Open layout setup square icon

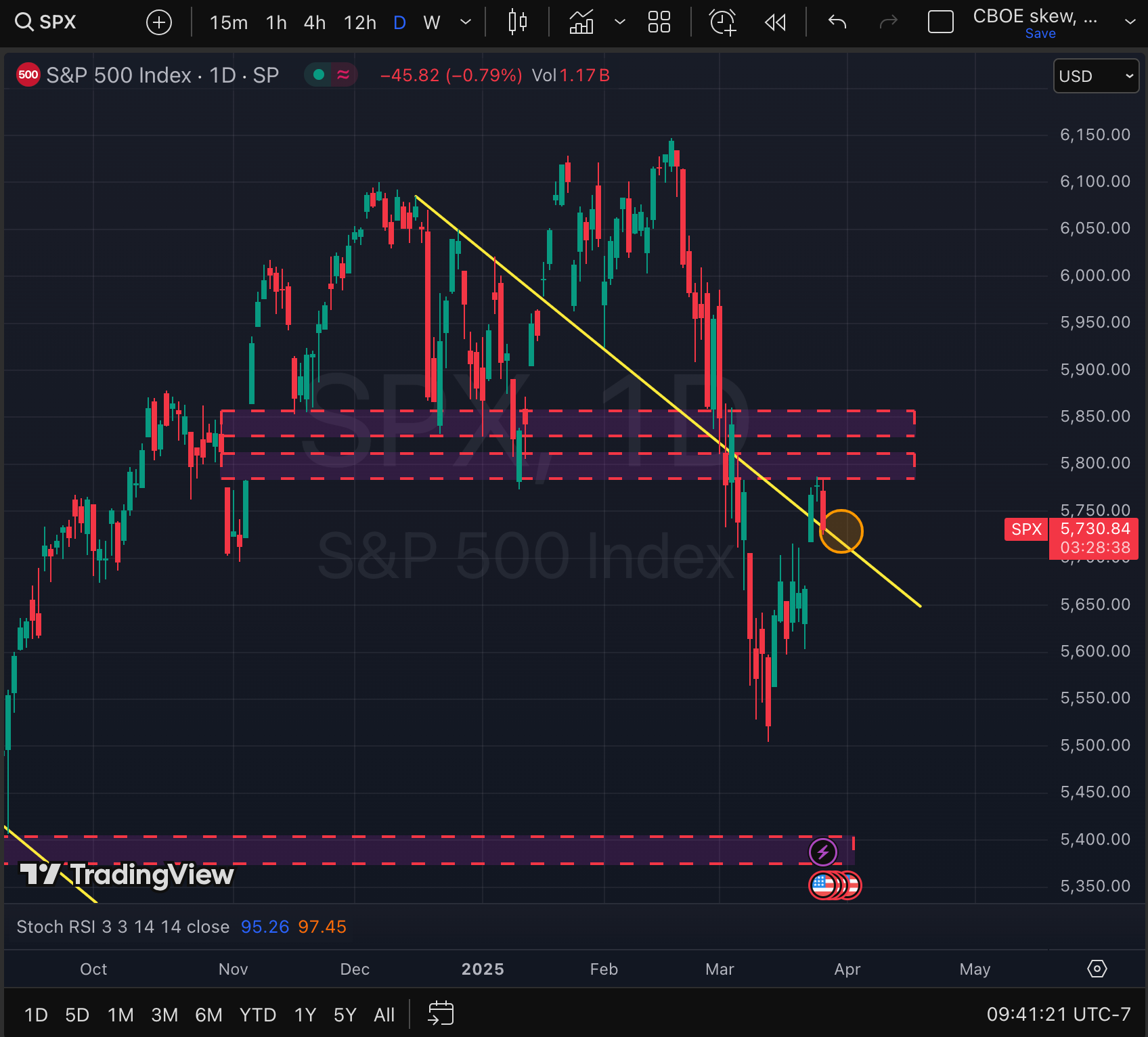[x=941, y=22]
